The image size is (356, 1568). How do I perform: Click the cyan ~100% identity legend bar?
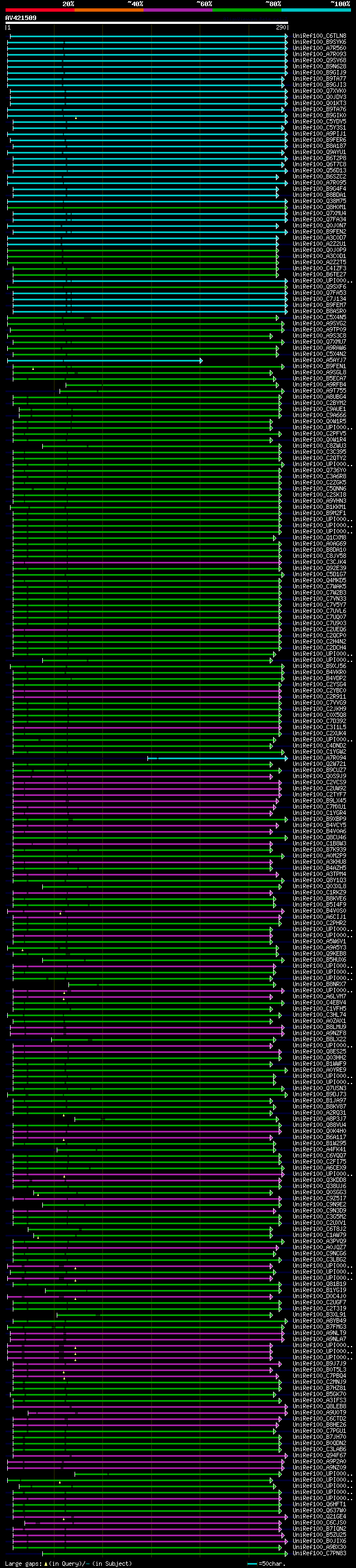[317, 10]
